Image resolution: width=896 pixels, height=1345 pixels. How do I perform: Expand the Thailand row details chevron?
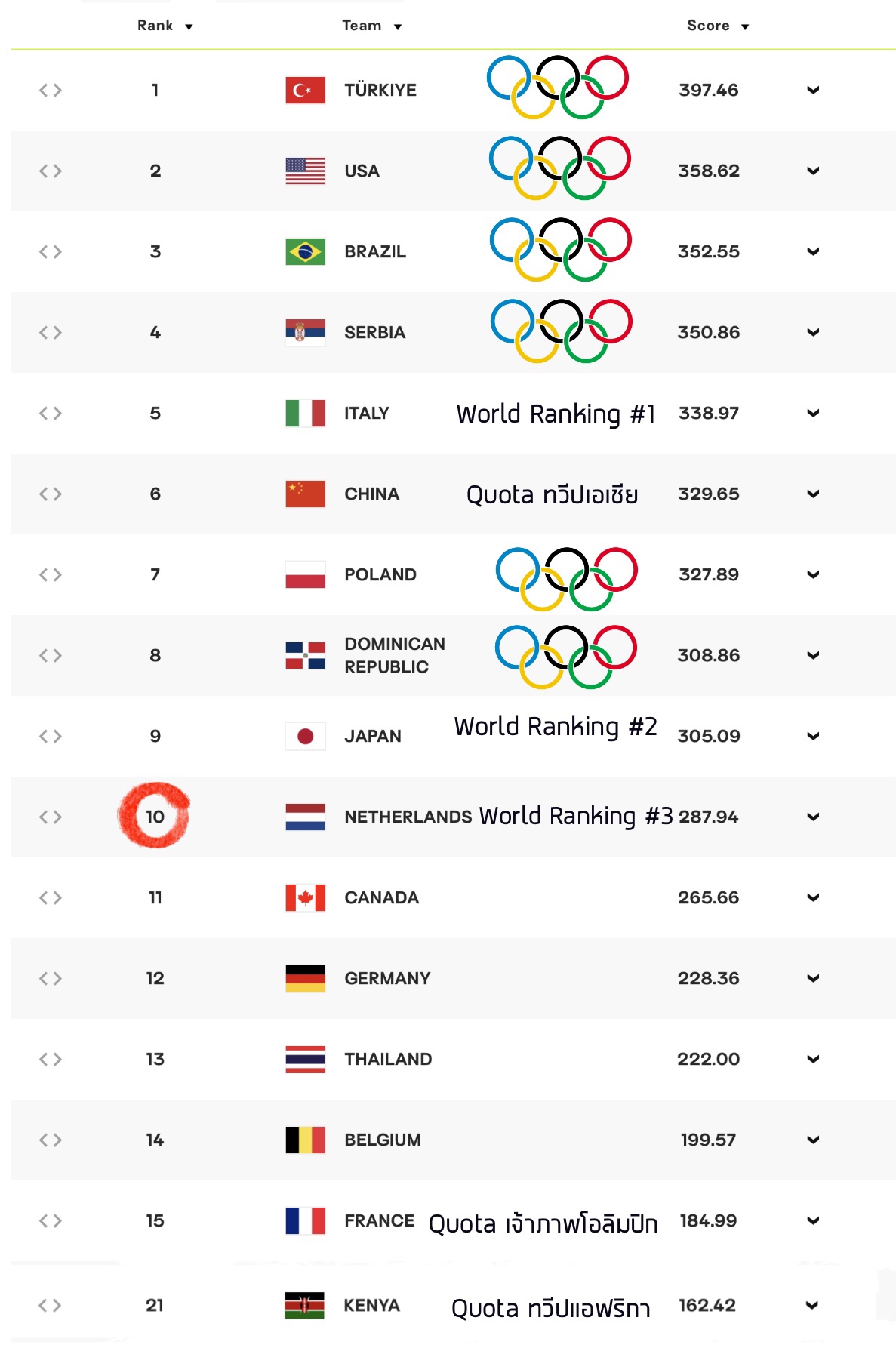(x=813, y=1059)
